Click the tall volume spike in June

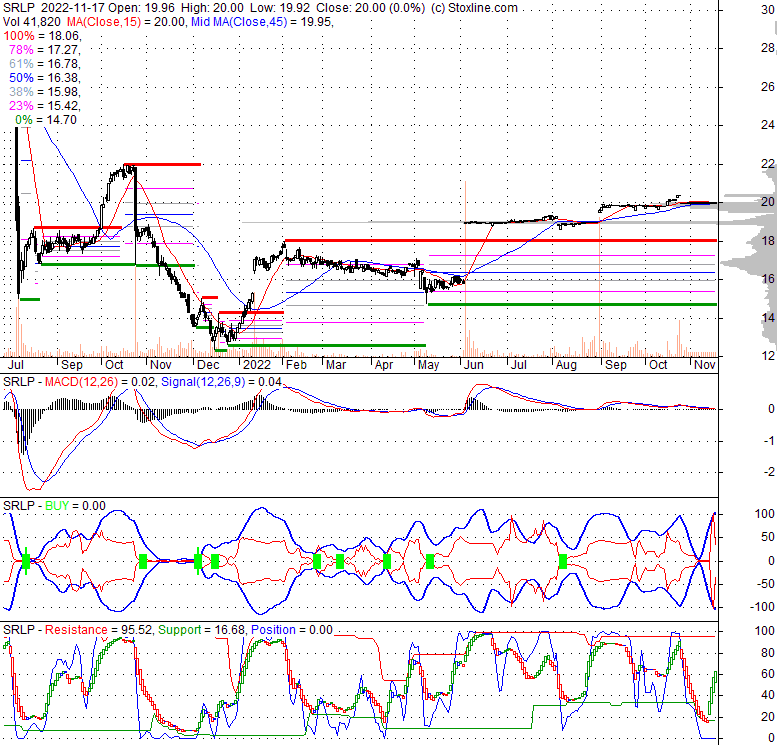pos(465,269)
